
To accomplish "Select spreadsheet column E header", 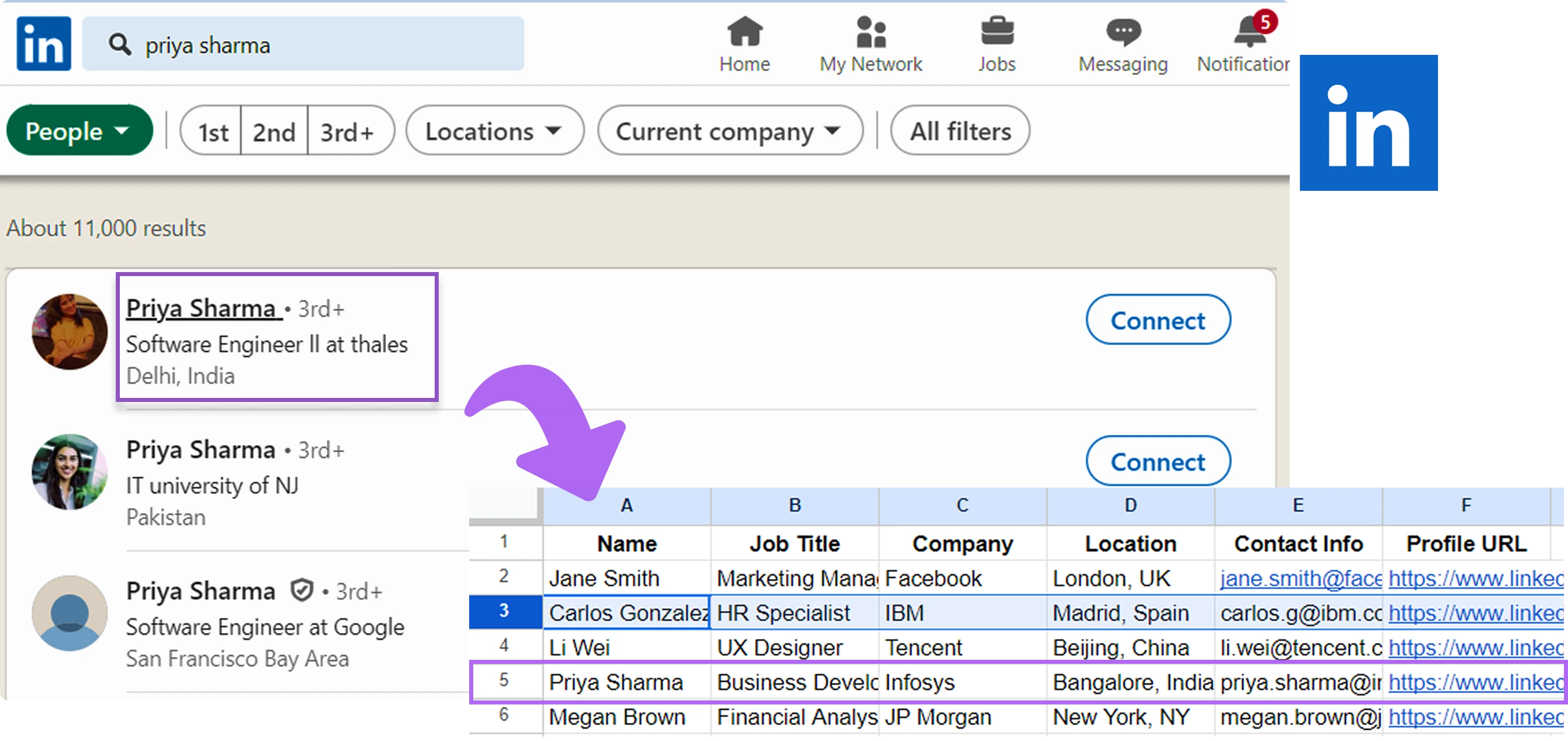I will tap(1298, 506).
